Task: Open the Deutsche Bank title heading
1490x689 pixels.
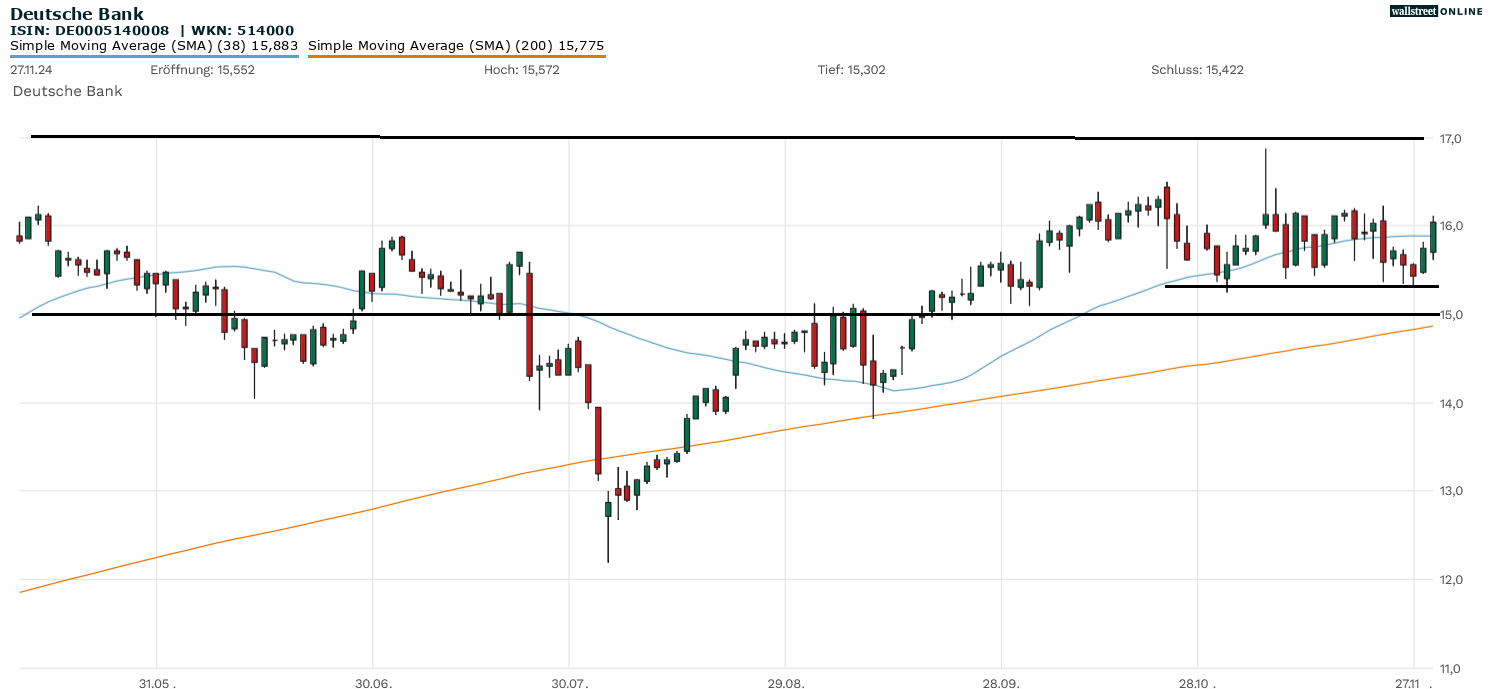Action: pos(77,14)
